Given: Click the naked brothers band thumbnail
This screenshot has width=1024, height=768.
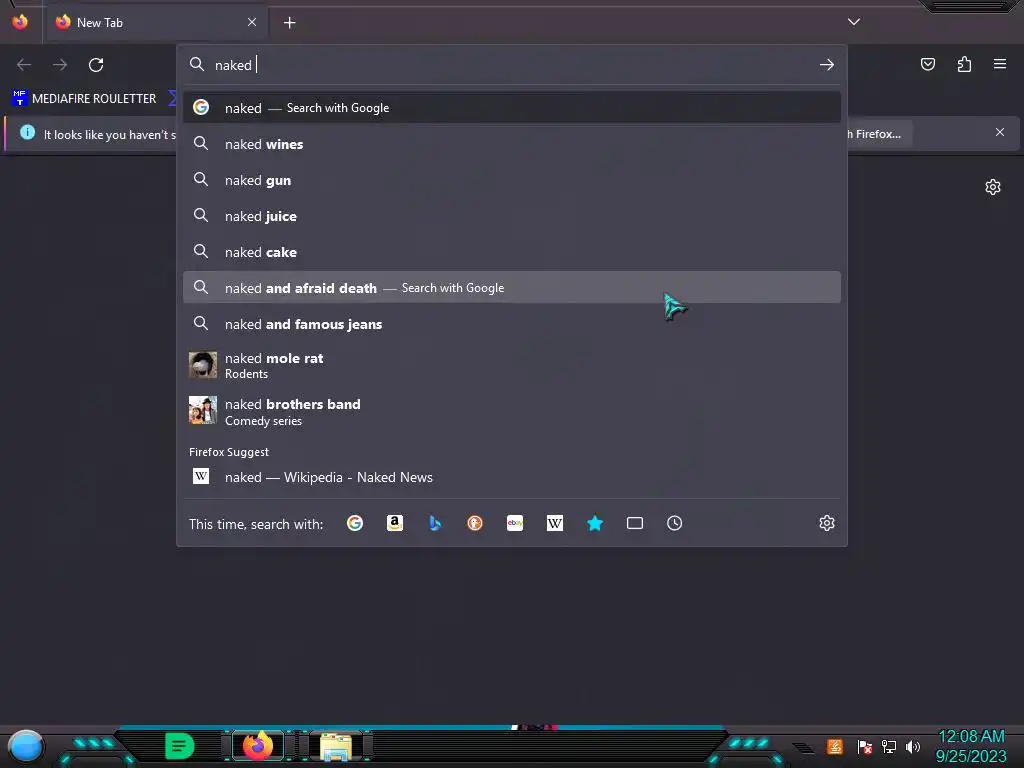Looking at the screenshot, I should click(202, 410).
